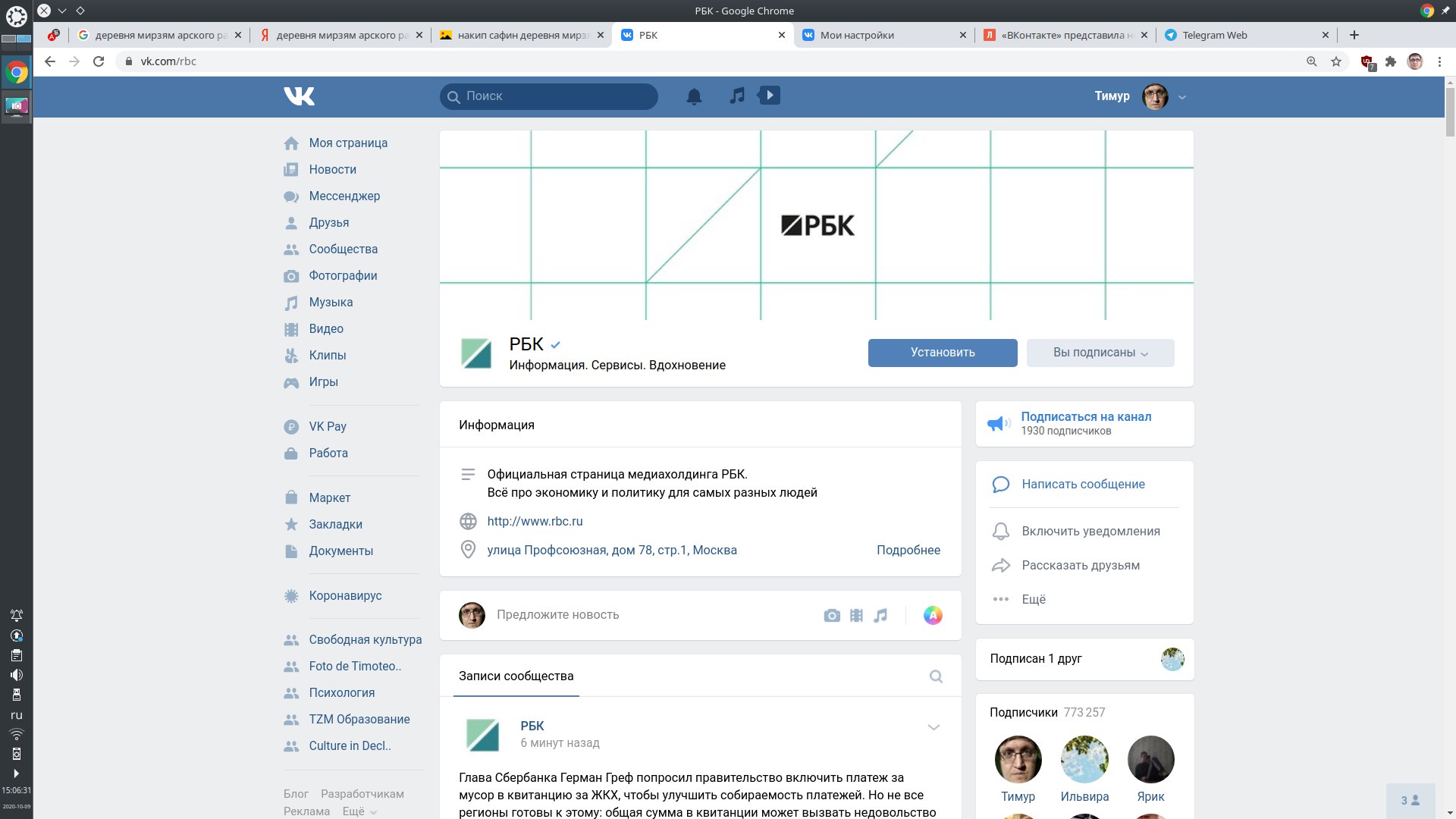Click Chrome icon in the desktop panel
1456x819 pixels.
coord(17,73)
